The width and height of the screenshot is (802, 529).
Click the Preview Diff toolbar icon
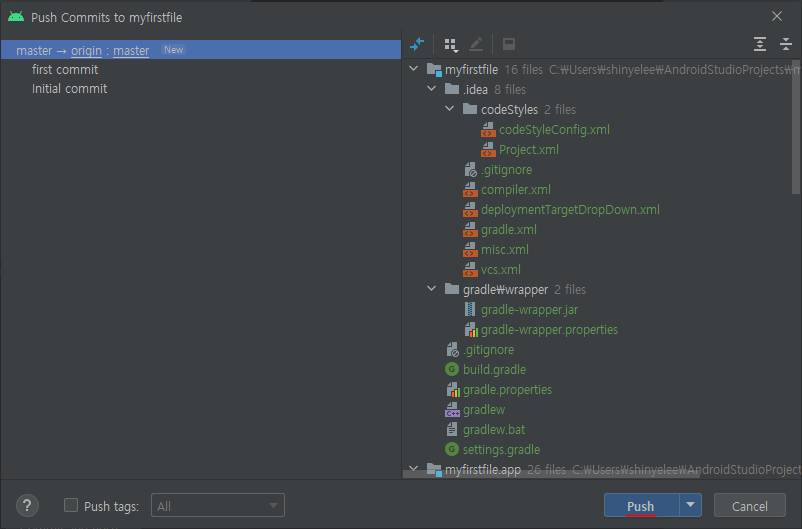508,45
